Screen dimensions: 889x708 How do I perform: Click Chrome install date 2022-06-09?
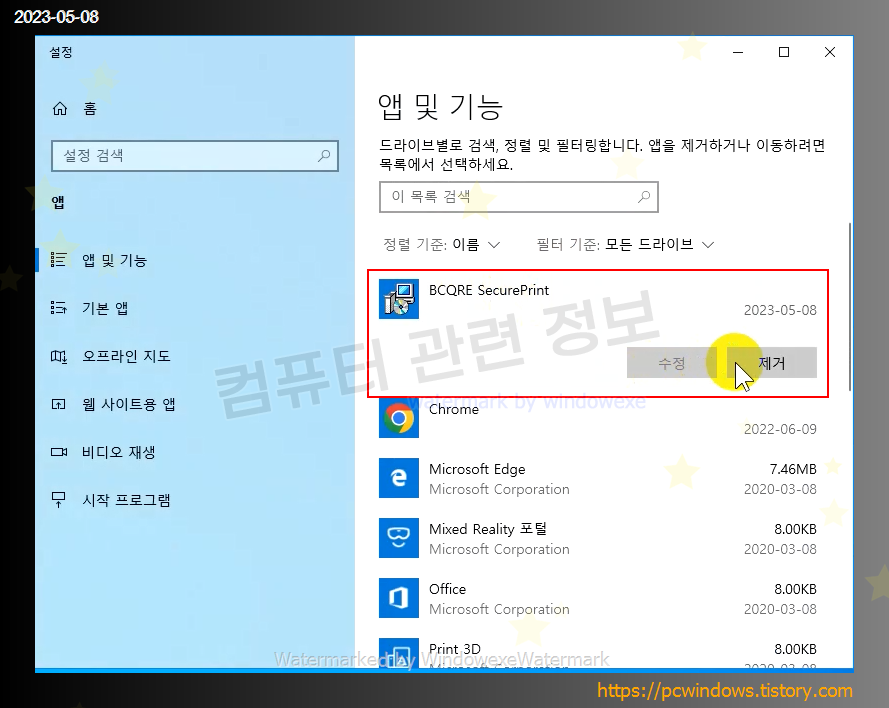coord(780,429)
